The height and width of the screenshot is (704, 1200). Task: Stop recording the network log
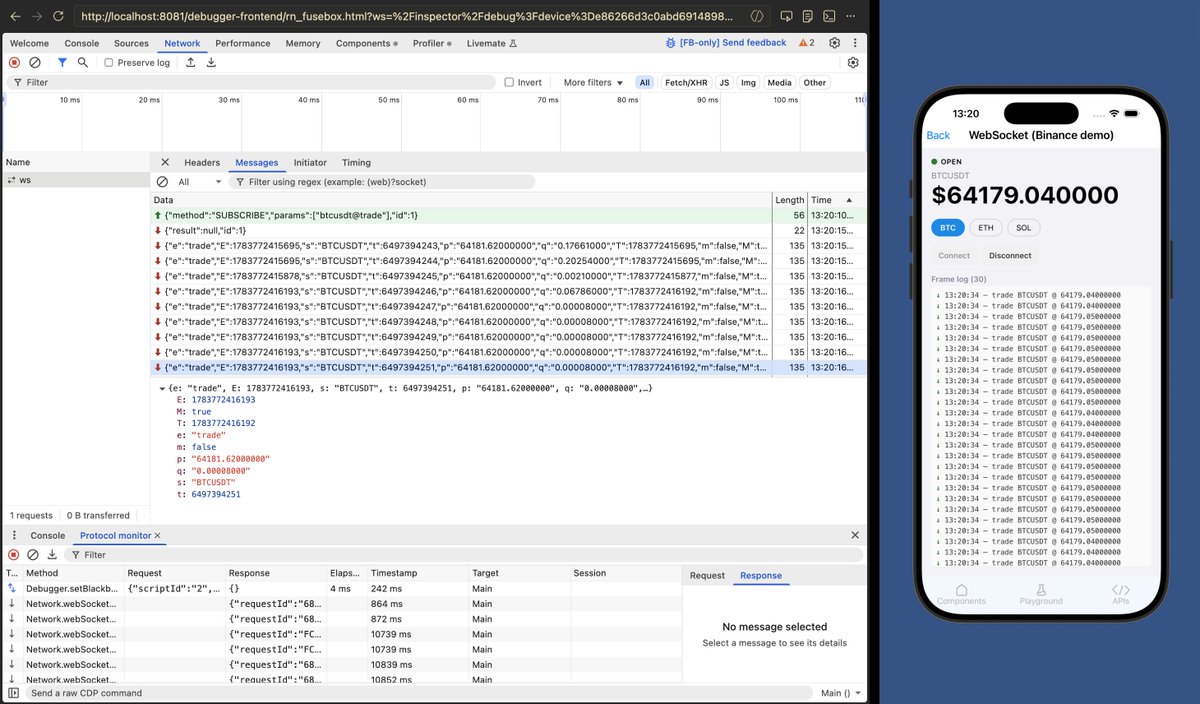coord(14,62)
